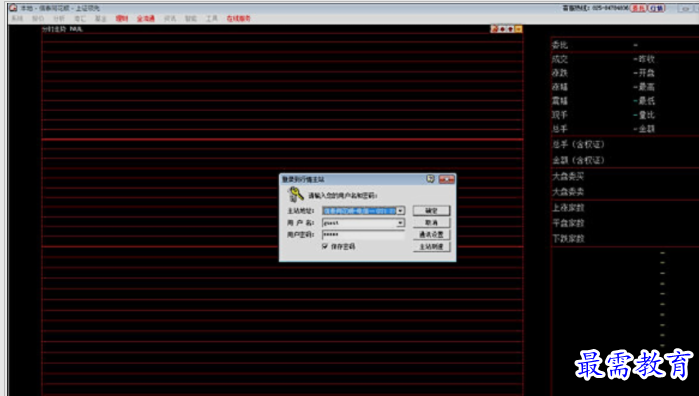Click the 用户密码 password field
This screenshot has width=699, height=396.
[x=363, y=235]
